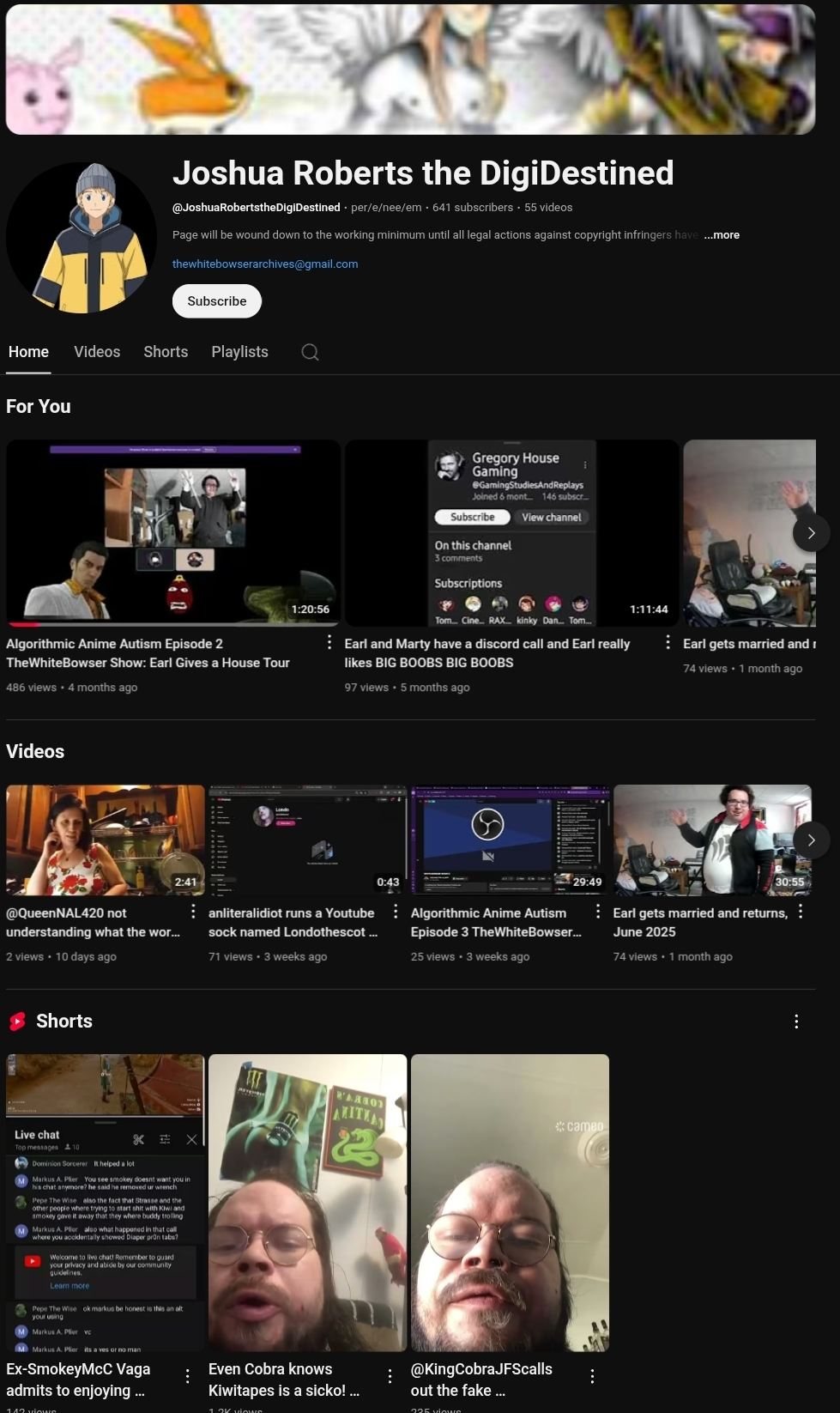Click the channel search magnifier icon
The height and width of the screenshot is (1413, 840).
(310, 352)
